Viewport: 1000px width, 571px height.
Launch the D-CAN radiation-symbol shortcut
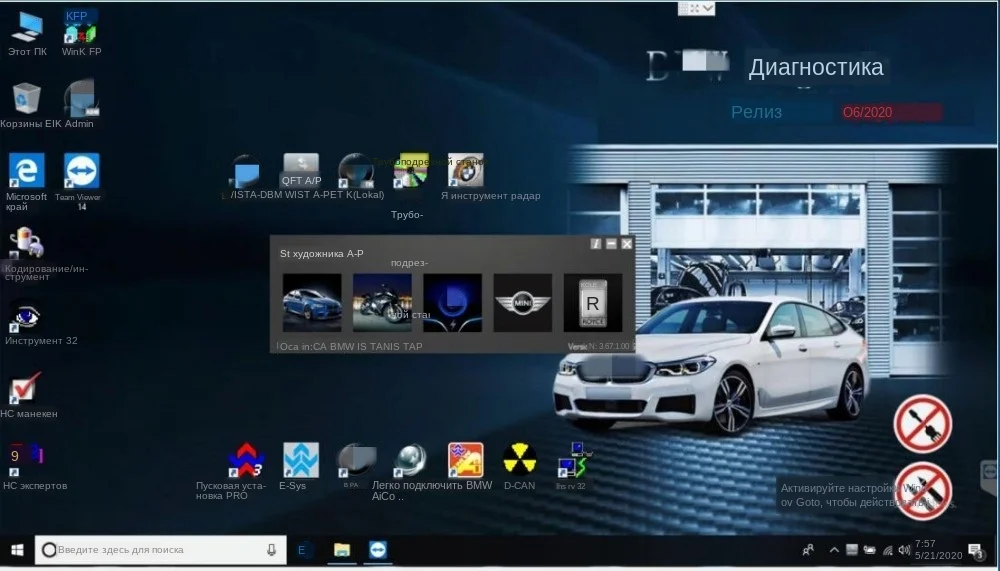click(x=520, y=459)
